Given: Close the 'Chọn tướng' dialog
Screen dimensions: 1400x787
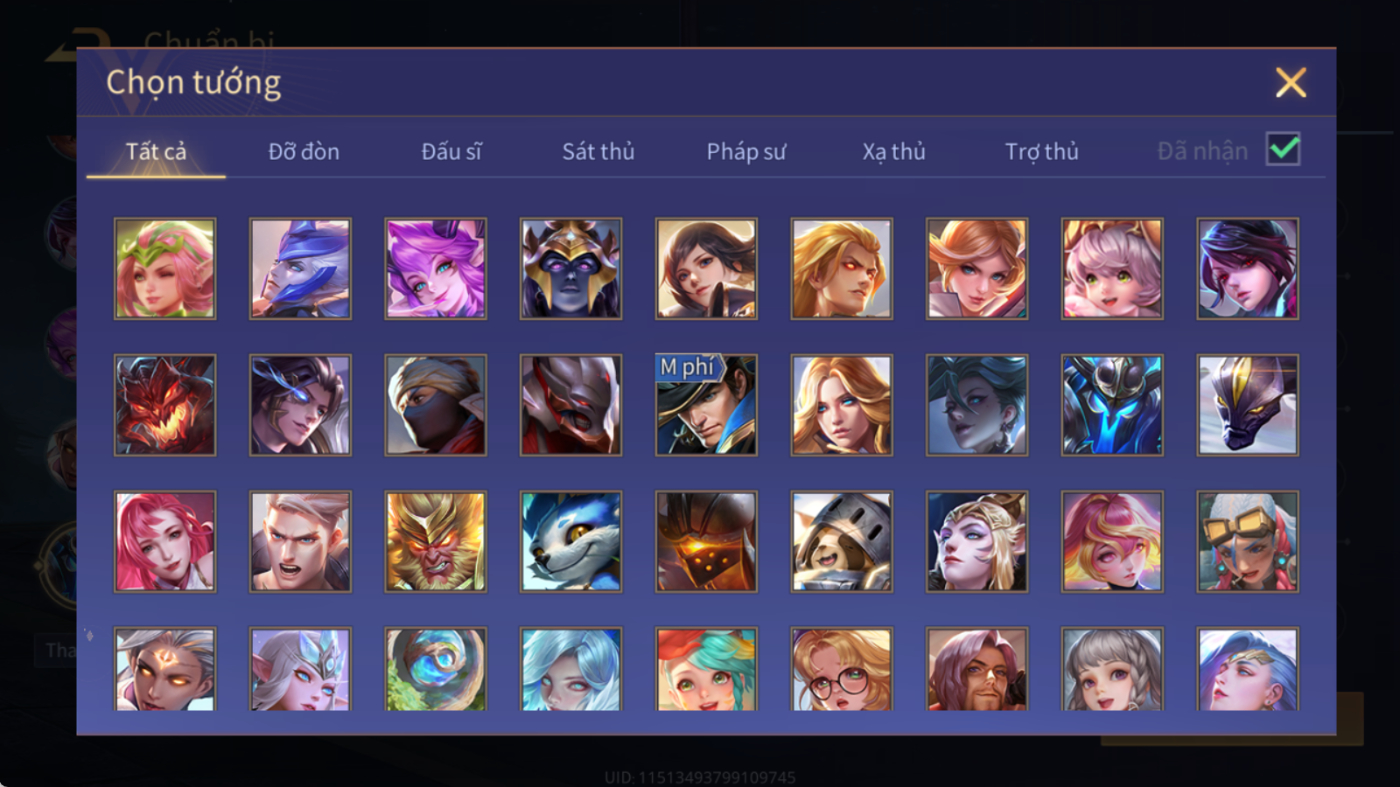Looking at the screenshot, I should click(x=1291, y=82).
